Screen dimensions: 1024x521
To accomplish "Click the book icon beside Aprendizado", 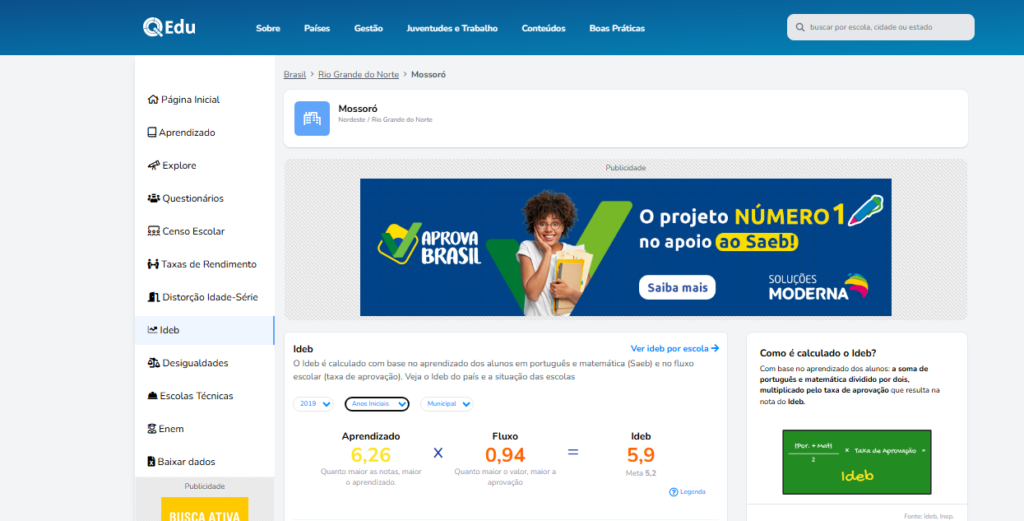I will pos(152,133).
